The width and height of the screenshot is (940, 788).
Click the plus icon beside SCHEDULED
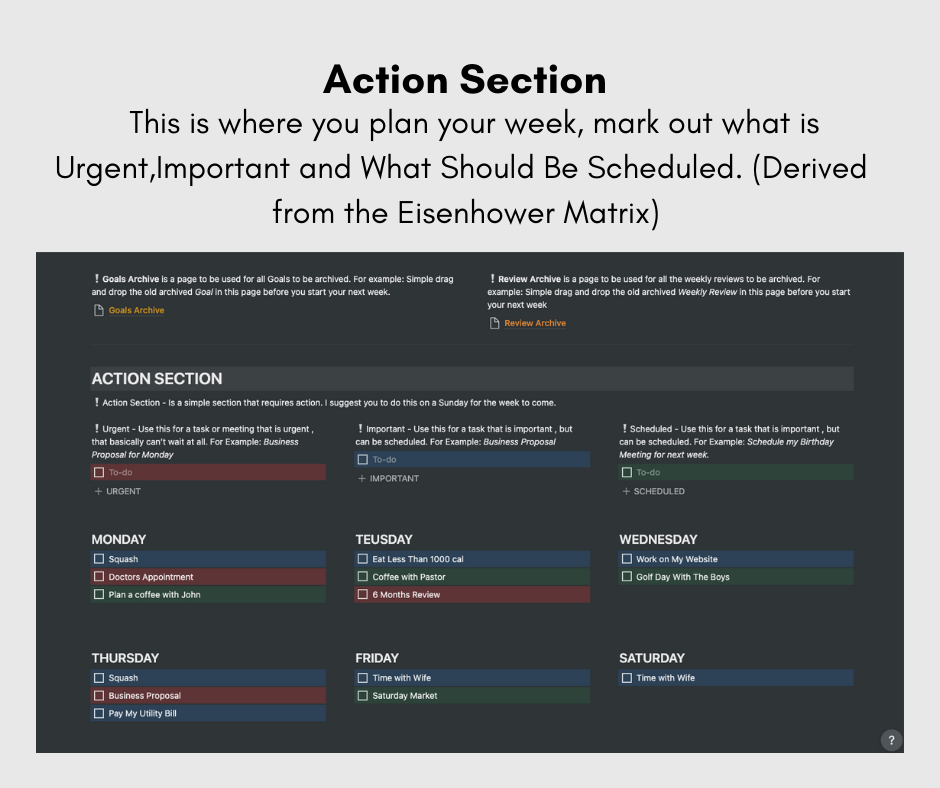coord(626,492)
